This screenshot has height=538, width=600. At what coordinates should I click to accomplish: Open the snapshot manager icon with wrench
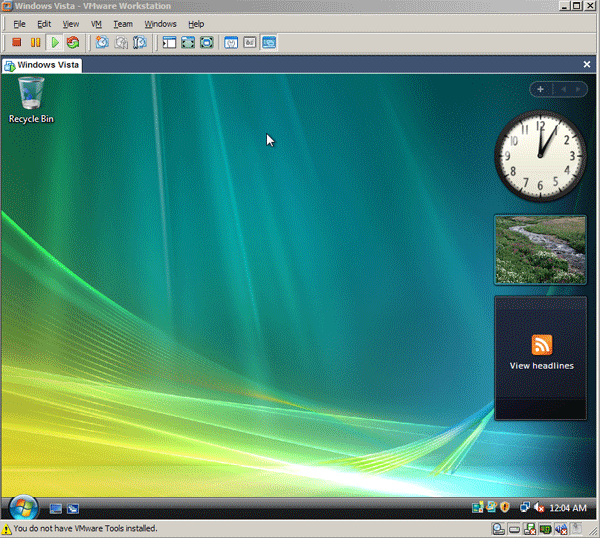[x=140, y=42]
